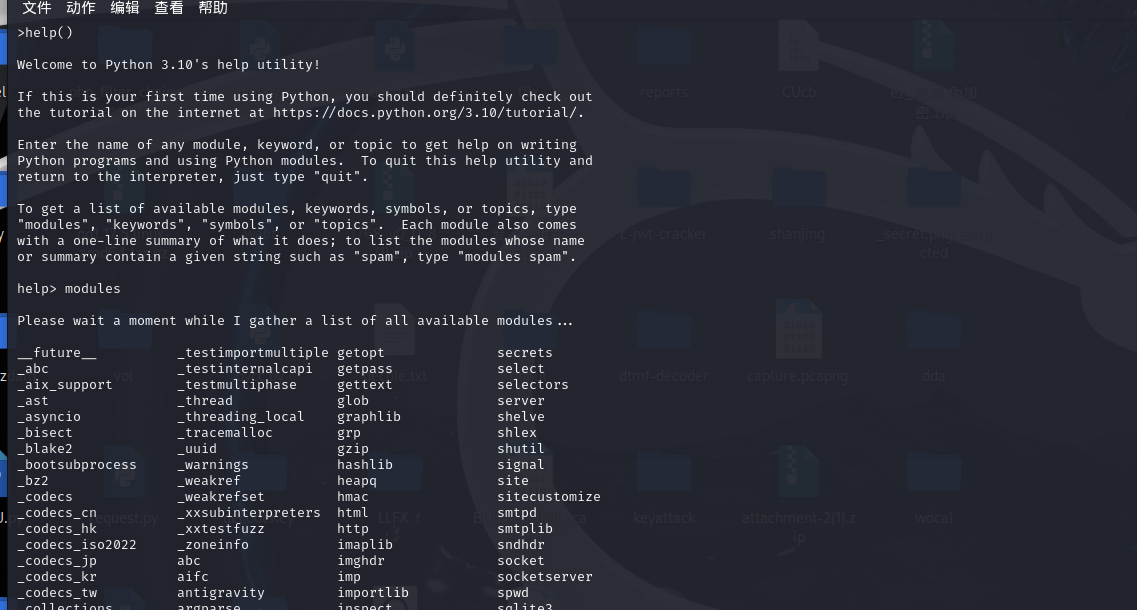Select the "sndhdr" module name

tap(521, 545)
